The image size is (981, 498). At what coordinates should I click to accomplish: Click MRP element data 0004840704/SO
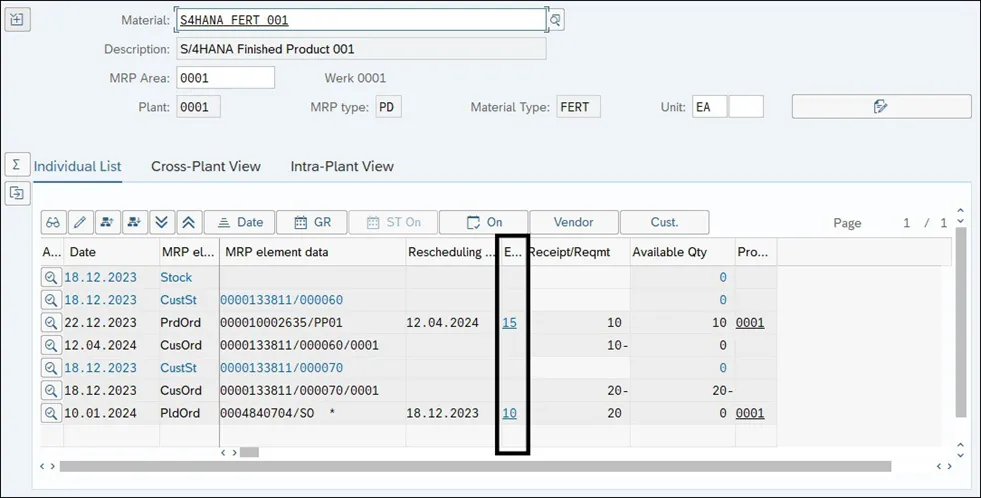(267, 413)
